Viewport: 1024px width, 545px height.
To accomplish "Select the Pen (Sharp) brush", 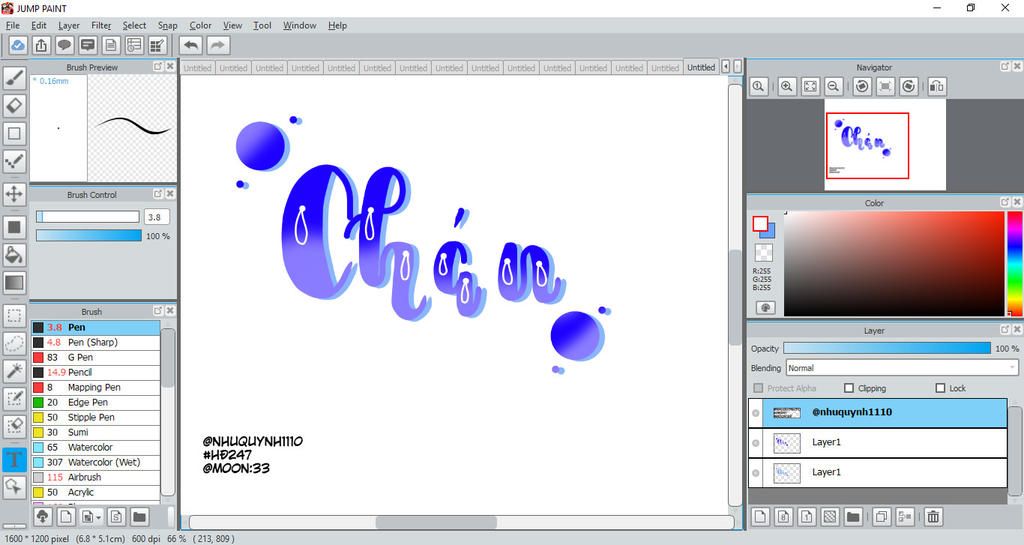I will [95, 342].
